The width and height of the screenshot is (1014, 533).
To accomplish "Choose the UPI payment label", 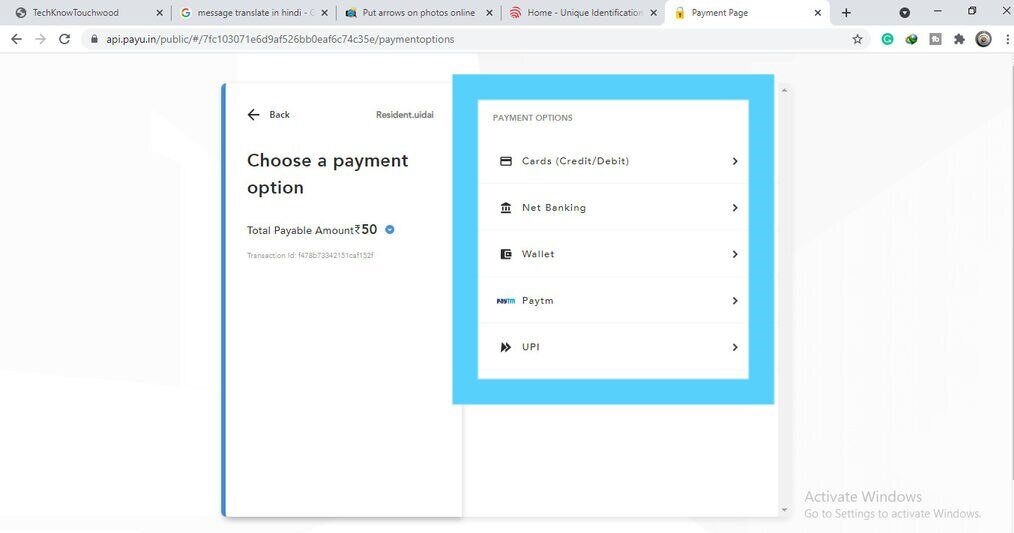I will pyautogui.click(x=531, y=347).
